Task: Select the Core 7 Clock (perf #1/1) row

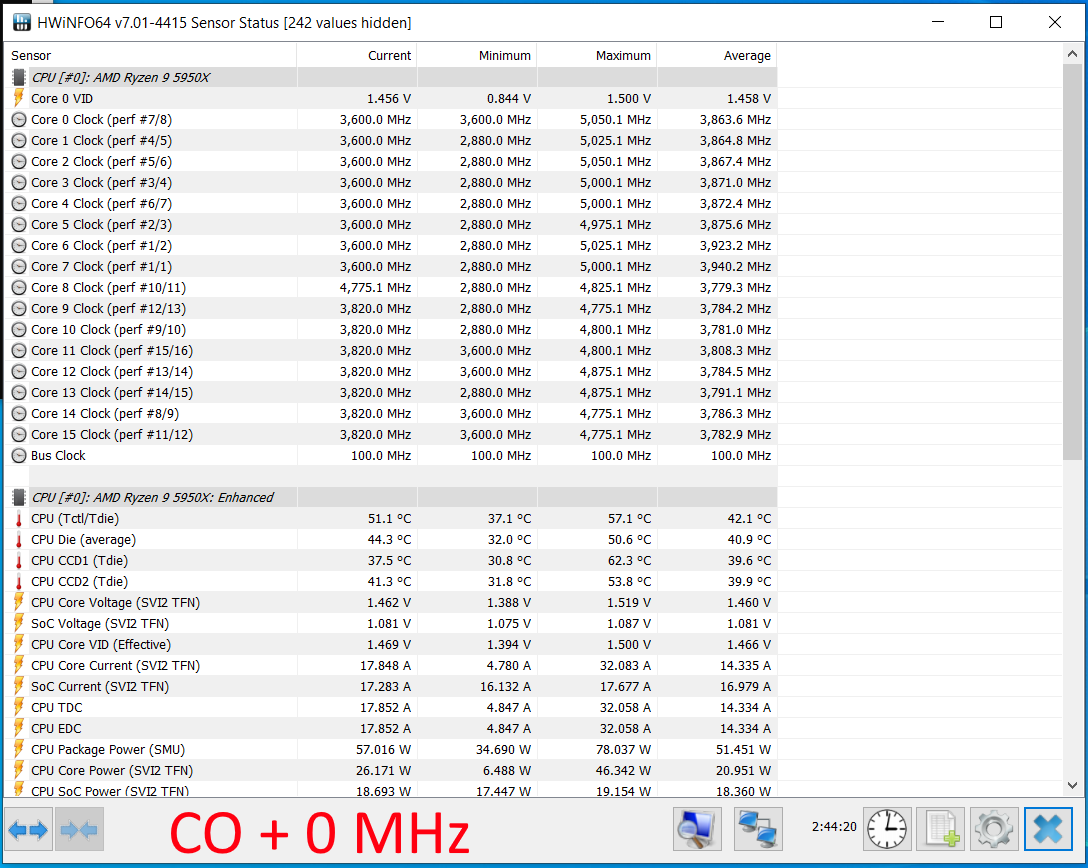Action: pyautogui.click(x=391, y=266)
